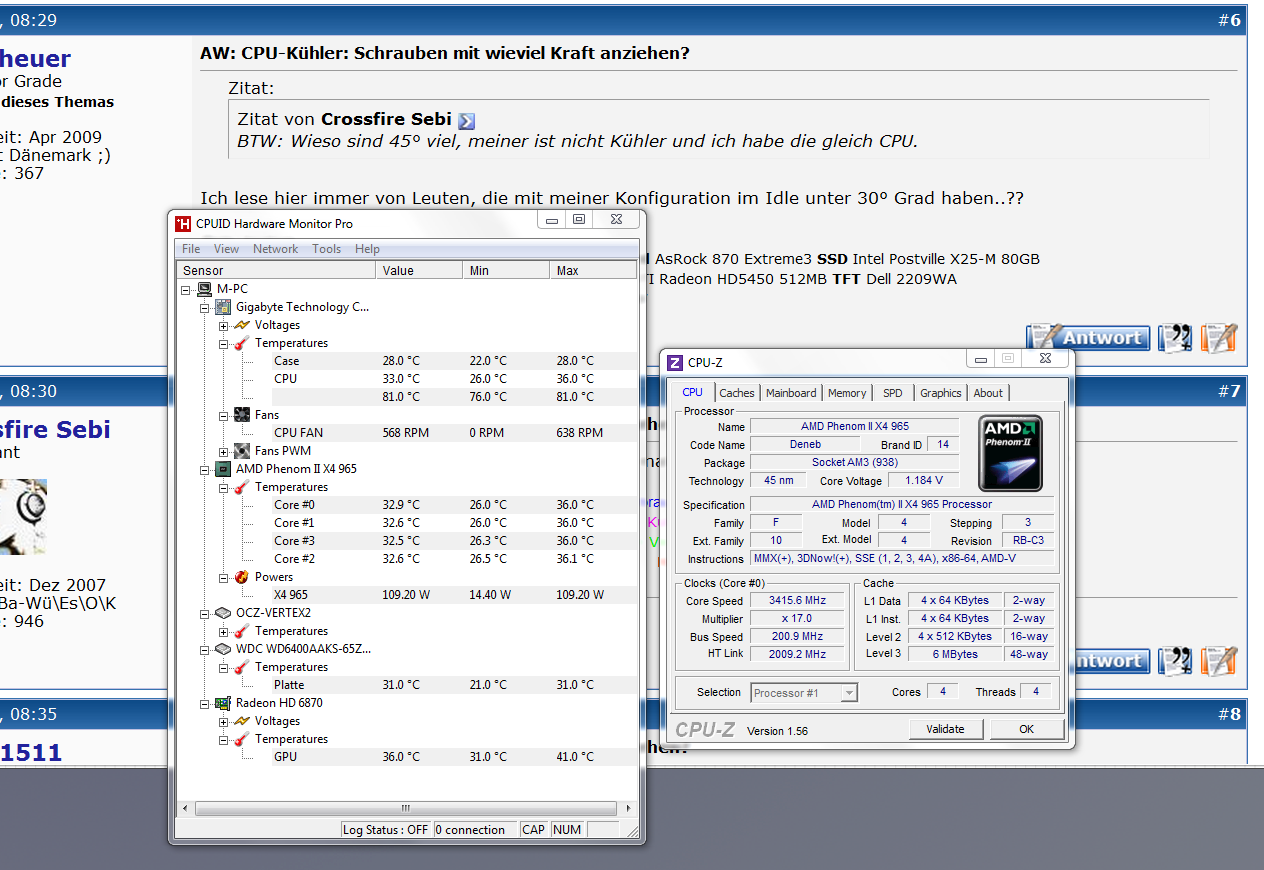Click the Value column header
Screen dimensions: 1264x870
pyautogui.click(x=420, y=270)
